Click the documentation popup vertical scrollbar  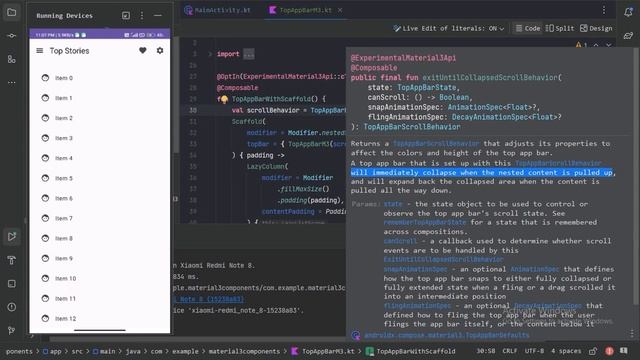point(636,176)
